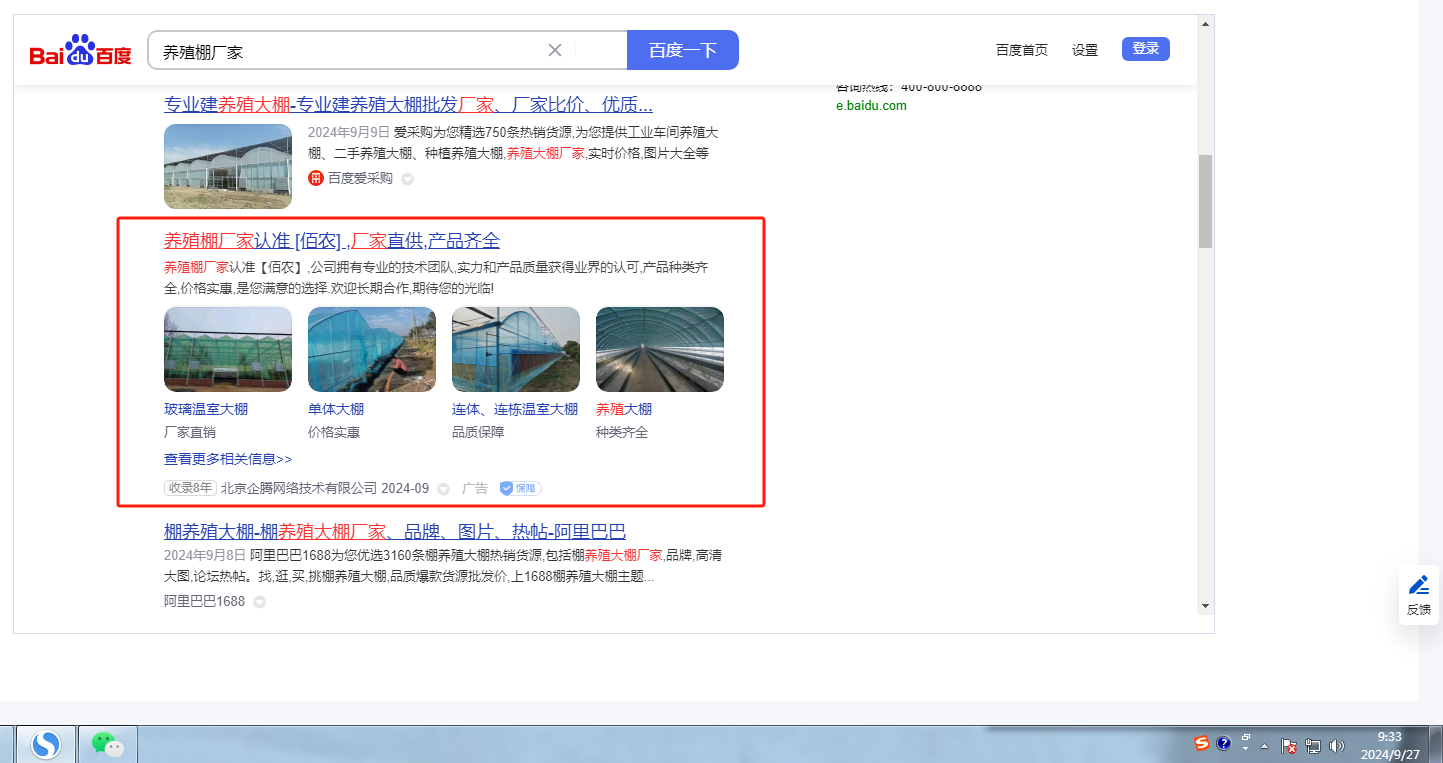Image resolution: width=1443 pixels, height=763 pixels.
Task: Expand the dropdown arrow beside 北京企腾网络技术有限公司 2024-09
Action: point(444,489)
